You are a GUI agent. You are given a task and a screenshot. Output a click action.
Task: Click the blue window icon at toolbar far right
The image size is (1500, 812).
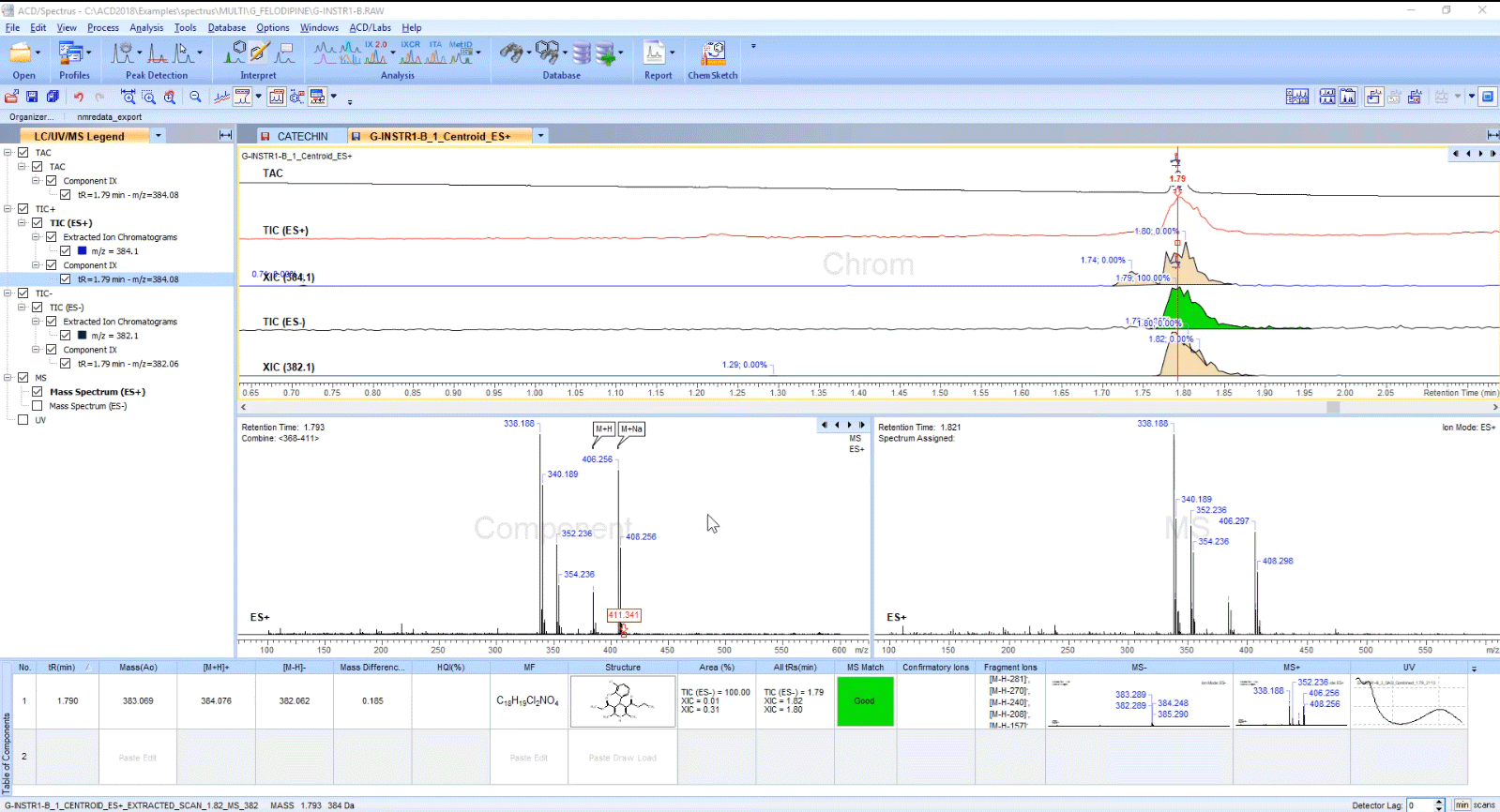1488,97
